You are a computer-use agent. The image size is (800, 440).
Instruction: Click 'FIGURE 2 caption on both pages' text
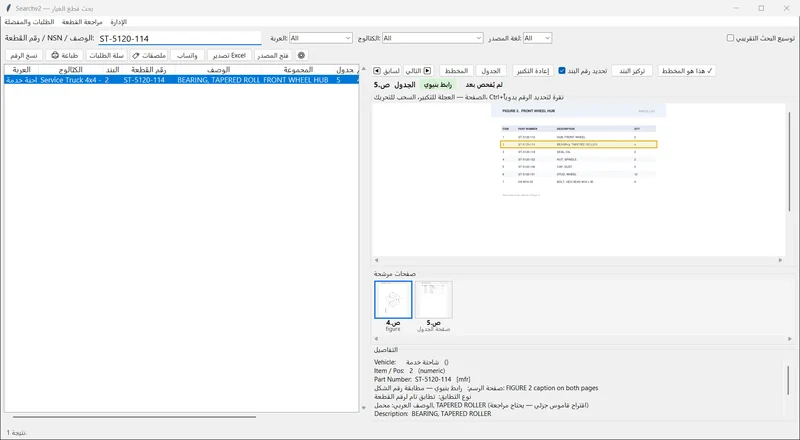[x=552, y=388]
